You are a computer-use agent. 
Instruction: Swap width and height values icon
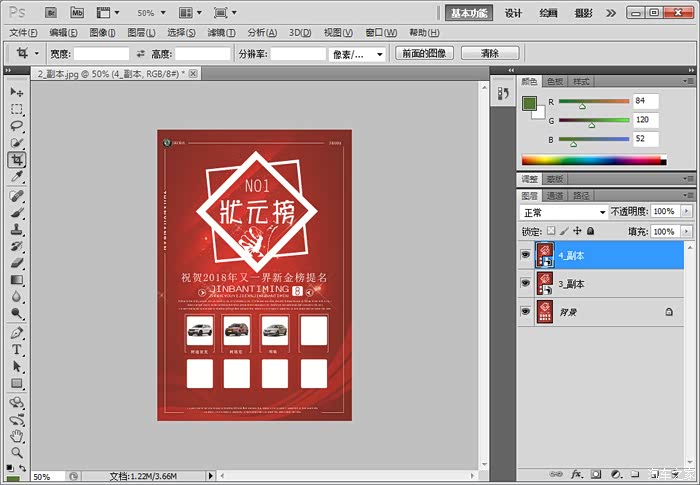click(x=140, y=53)
